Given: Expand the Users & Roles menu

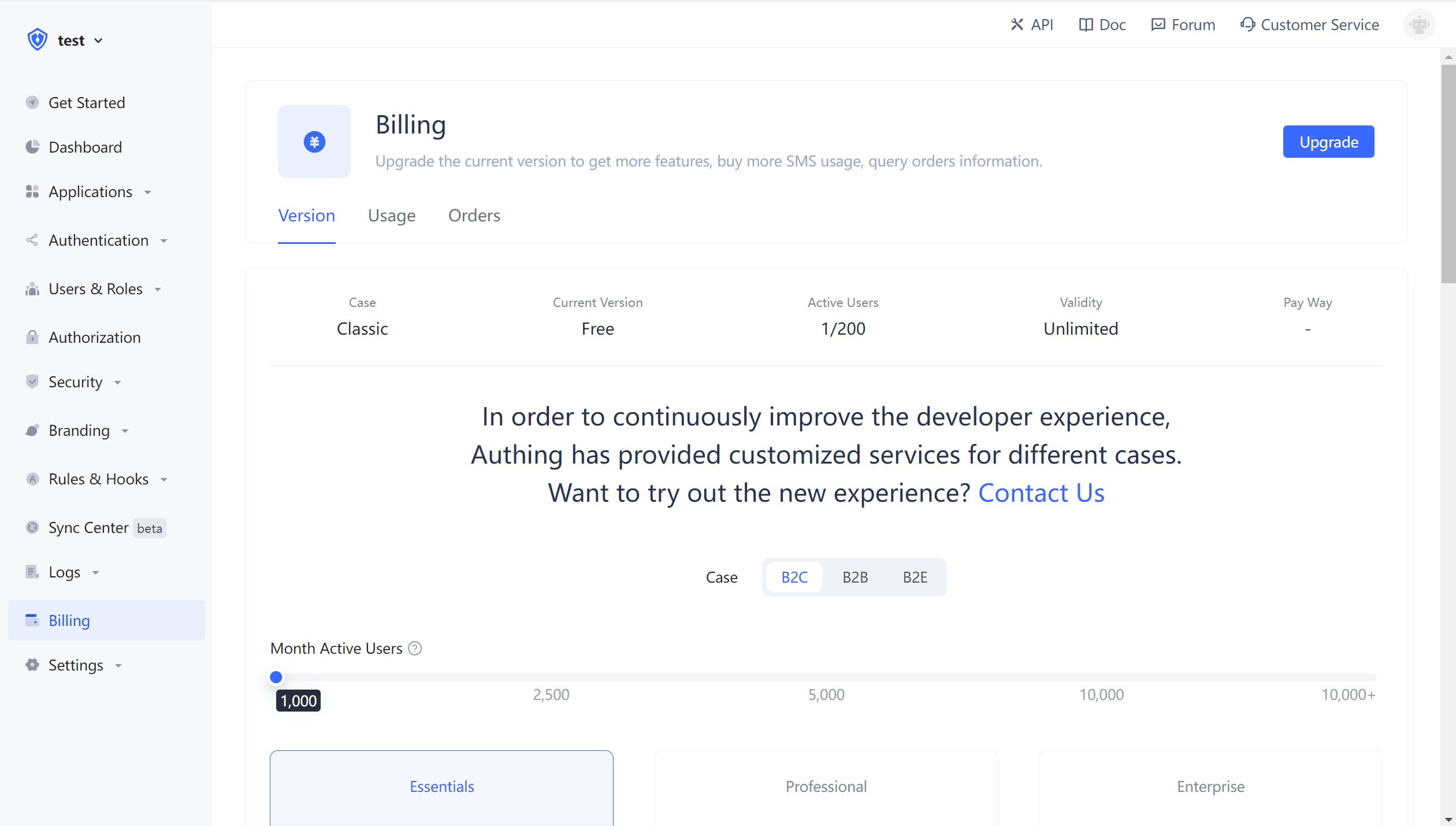Looking at the screenshot, I should click(x=96, y=289).
